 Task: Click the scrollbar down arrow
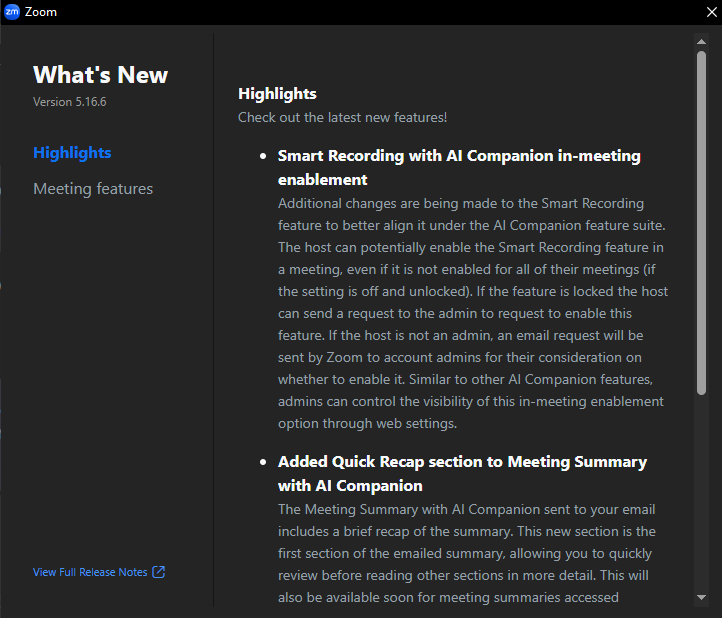click(x=701, y=597)
